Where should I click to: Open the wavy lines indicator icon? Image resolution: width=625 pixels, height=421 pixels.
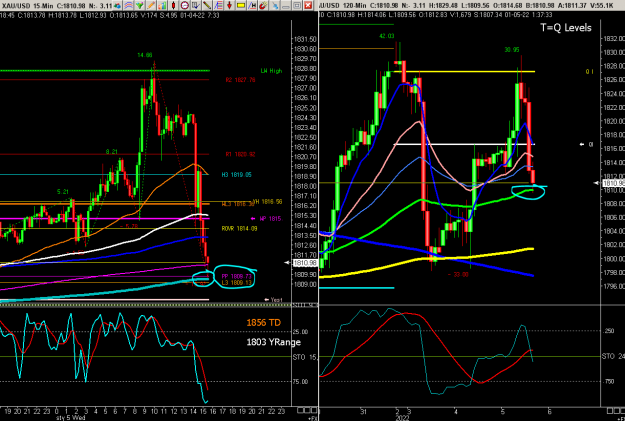[x=128, y=5]
